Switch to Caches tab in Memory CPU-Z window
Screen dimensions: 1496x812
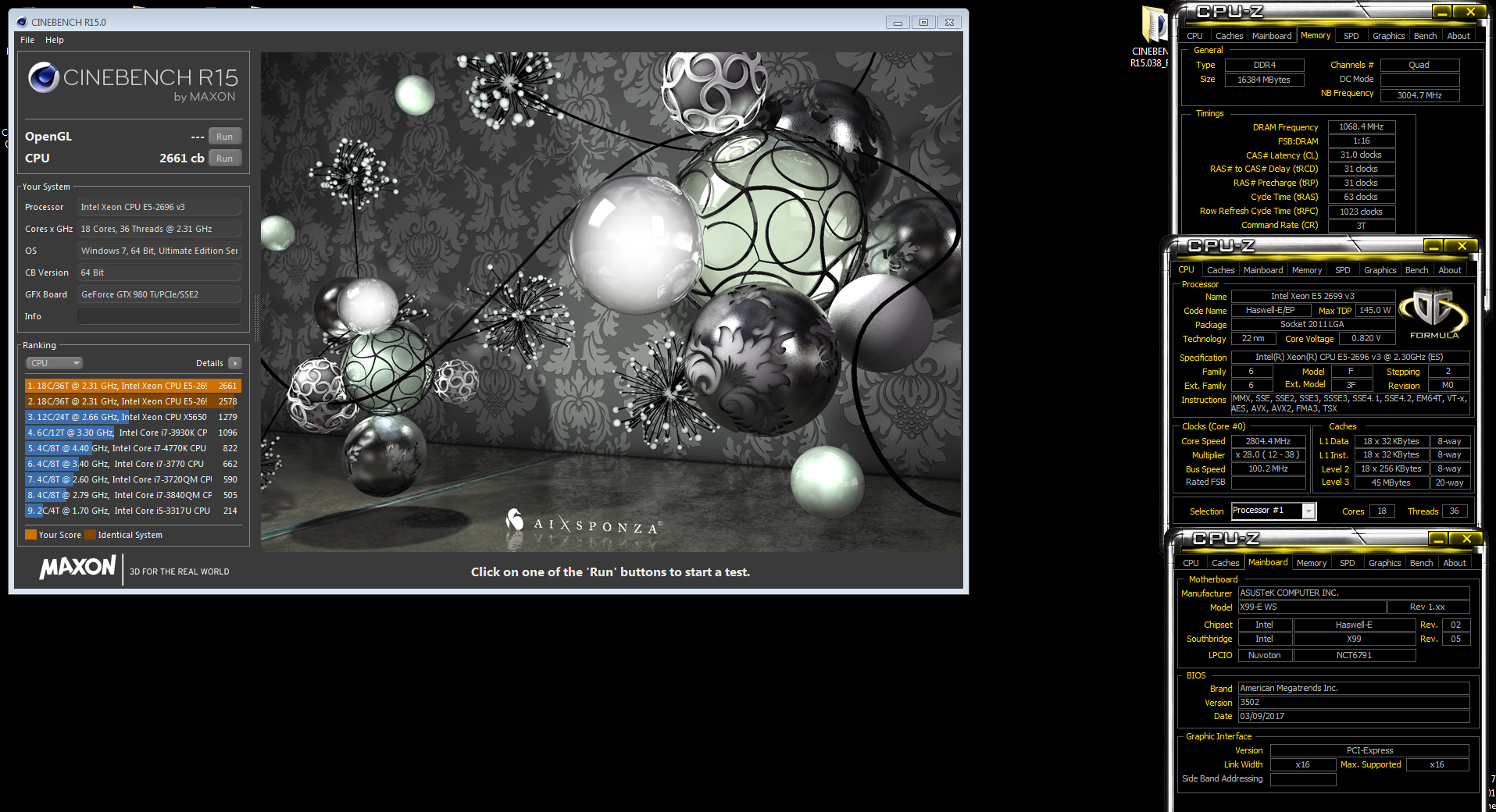pyautogui.click(x=1229, y=36)
